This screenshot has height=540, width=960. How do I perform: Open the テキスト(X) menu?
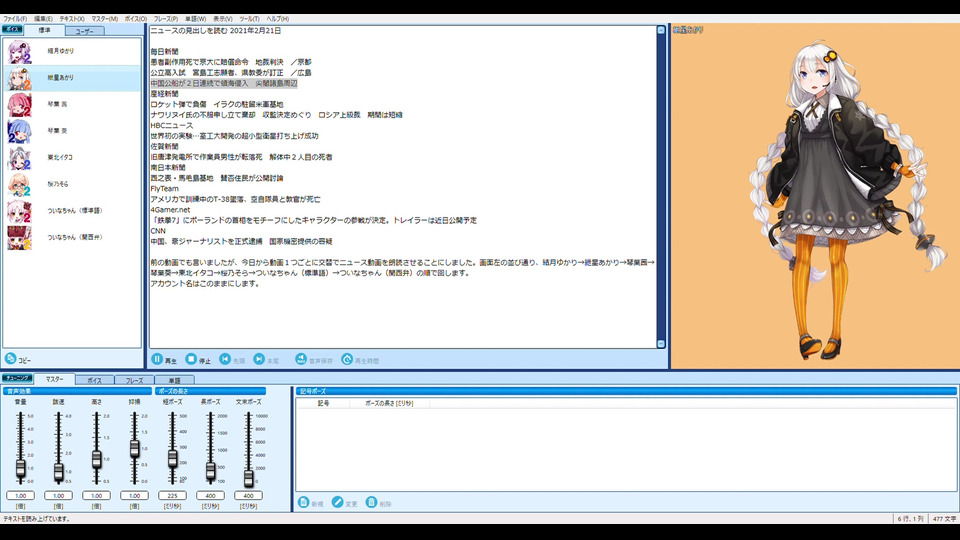tap(72, 19)
